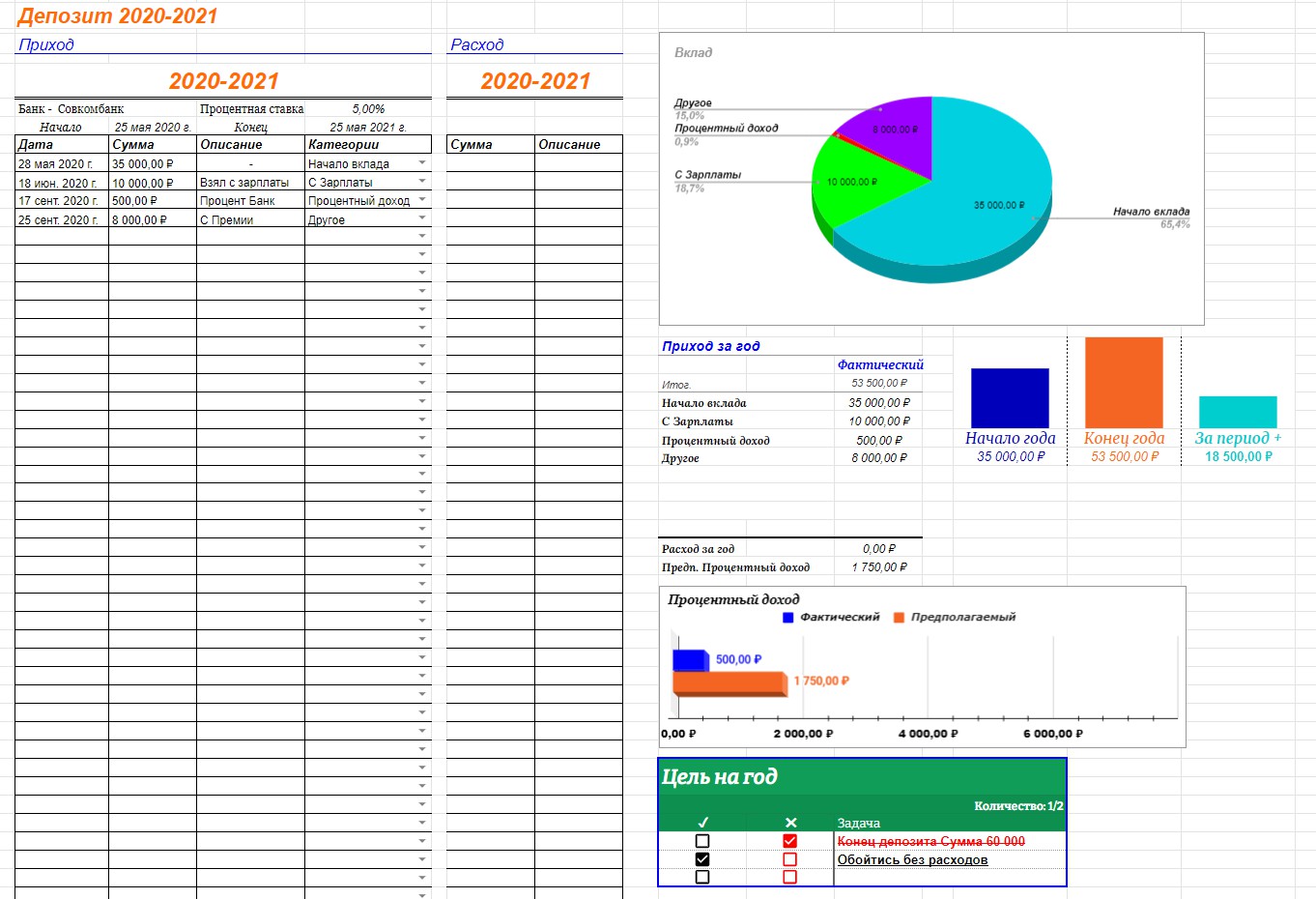Image resolution: width=1316 pixels, height=899 pixels.
Task: Select the orange 1 750,00 ₽ chart bar
Action: 730,682
